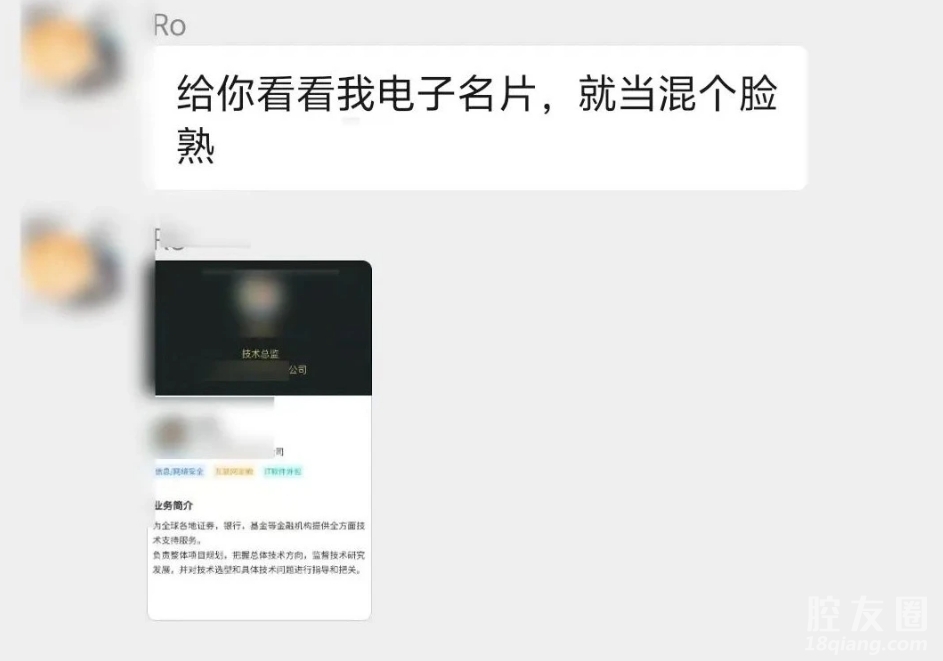Select the green IT软件外包 tag
Screen dimensions: 943x661
click(283, 472)
